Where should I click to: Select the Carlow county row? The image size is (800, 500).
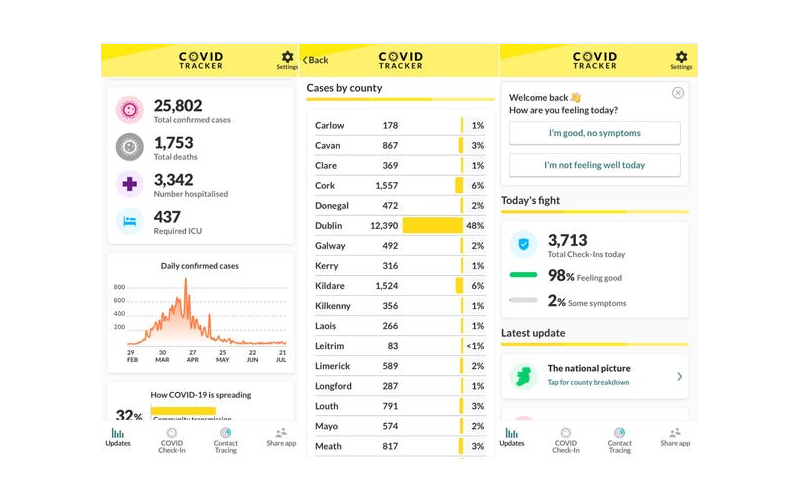point(401,126)
